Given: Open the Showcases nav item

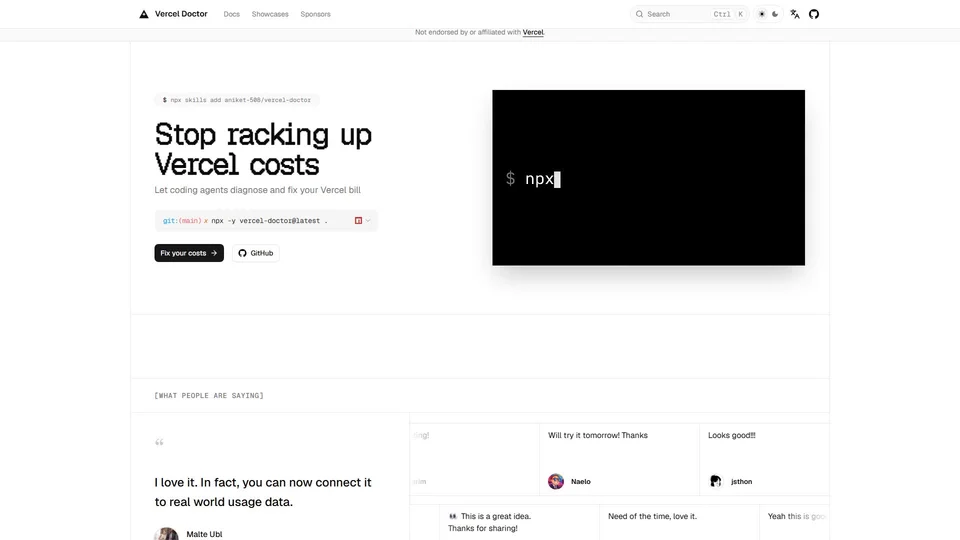Looking at the screenshot, I should pyautogui.click(x=270, y=14).
